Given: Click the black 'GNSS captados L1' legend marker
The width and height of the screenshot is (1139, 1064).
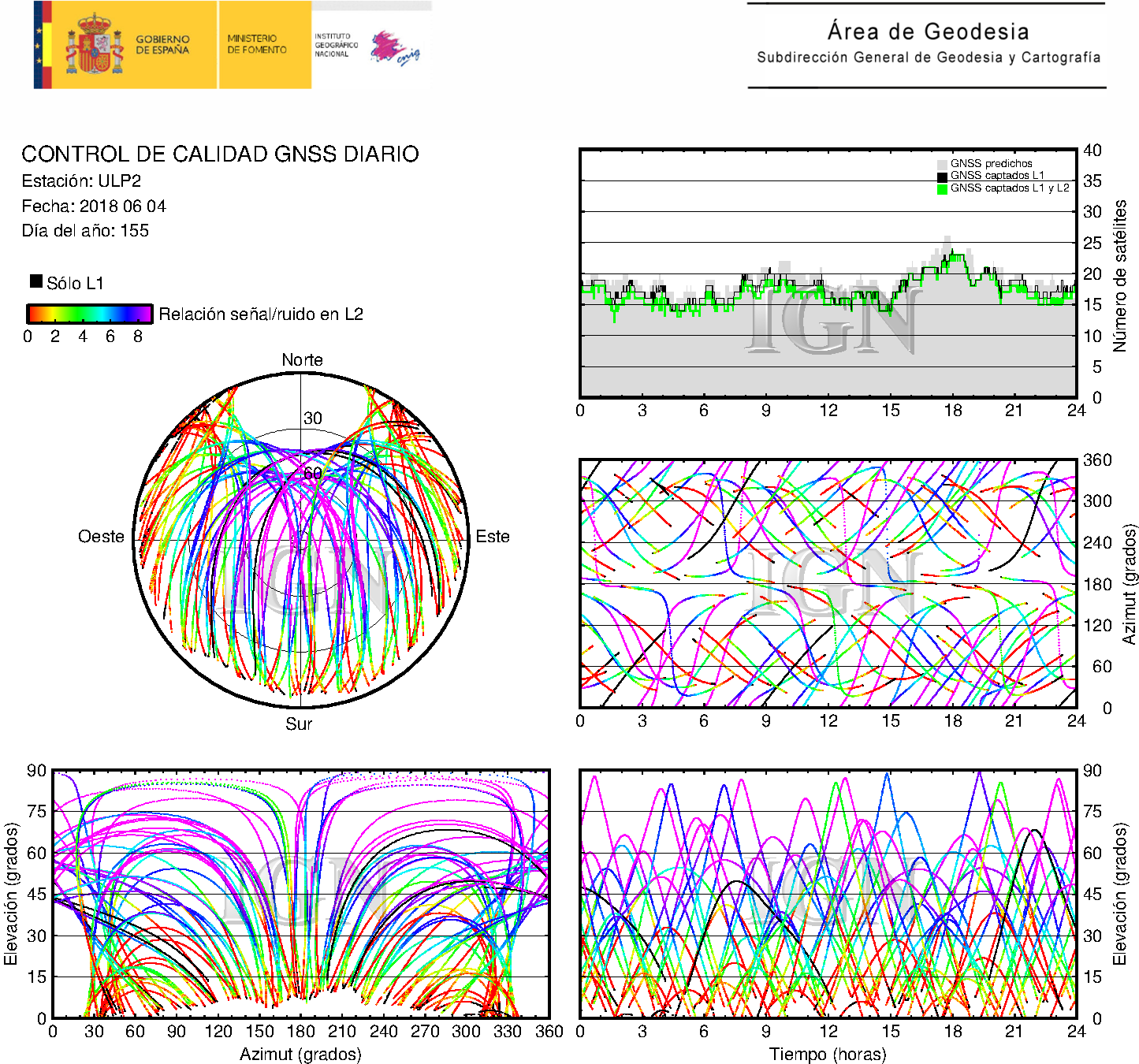Looking at the screenshot, I should 942,176.
